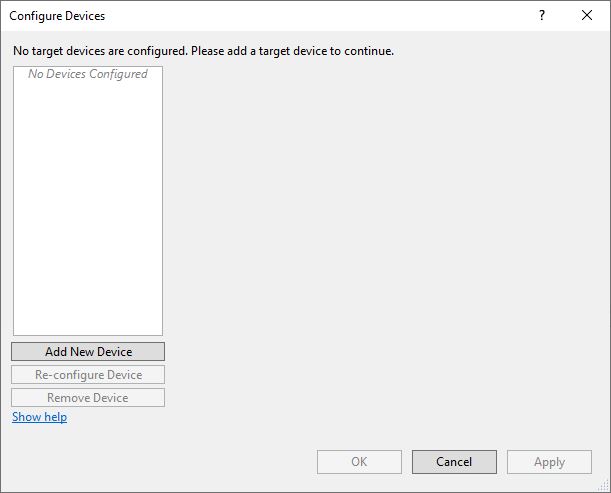The width and height of the screenshot is (611, 493).
Task: Click the question mark help icon
Action: [542, 15]
